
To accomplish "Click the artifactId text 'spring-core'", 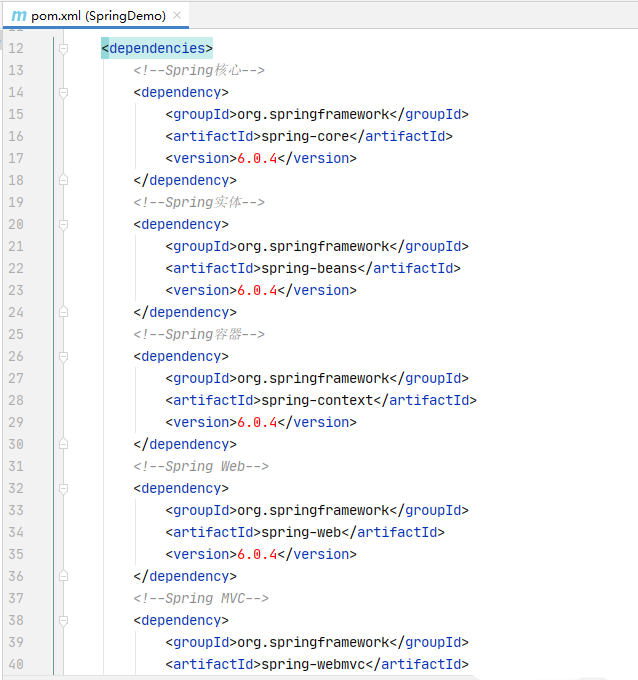I will [x=305, y=136].
